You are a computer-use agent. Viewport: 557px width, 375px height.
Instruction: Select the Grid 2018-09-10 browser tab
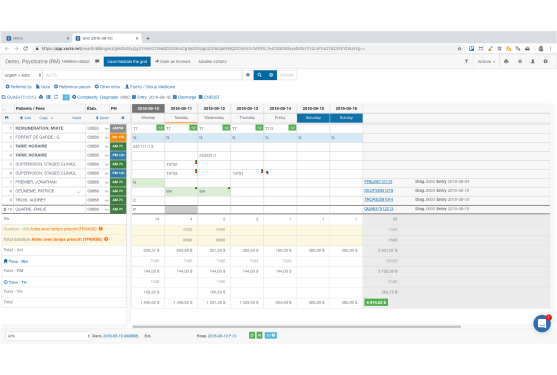(107, 38)
